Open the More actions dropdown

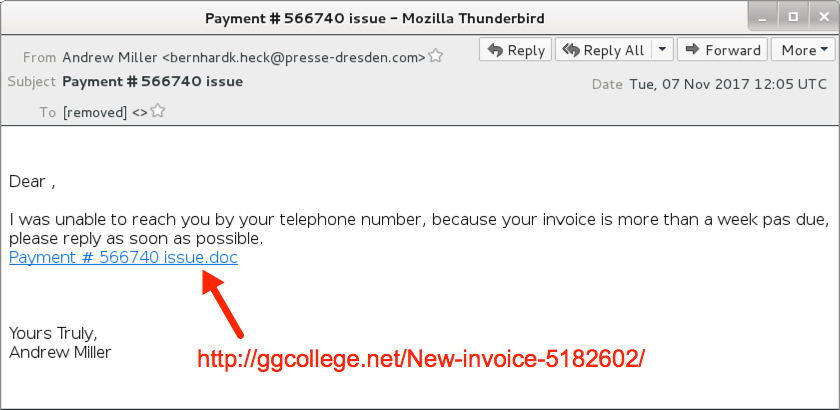click(802, 50)
